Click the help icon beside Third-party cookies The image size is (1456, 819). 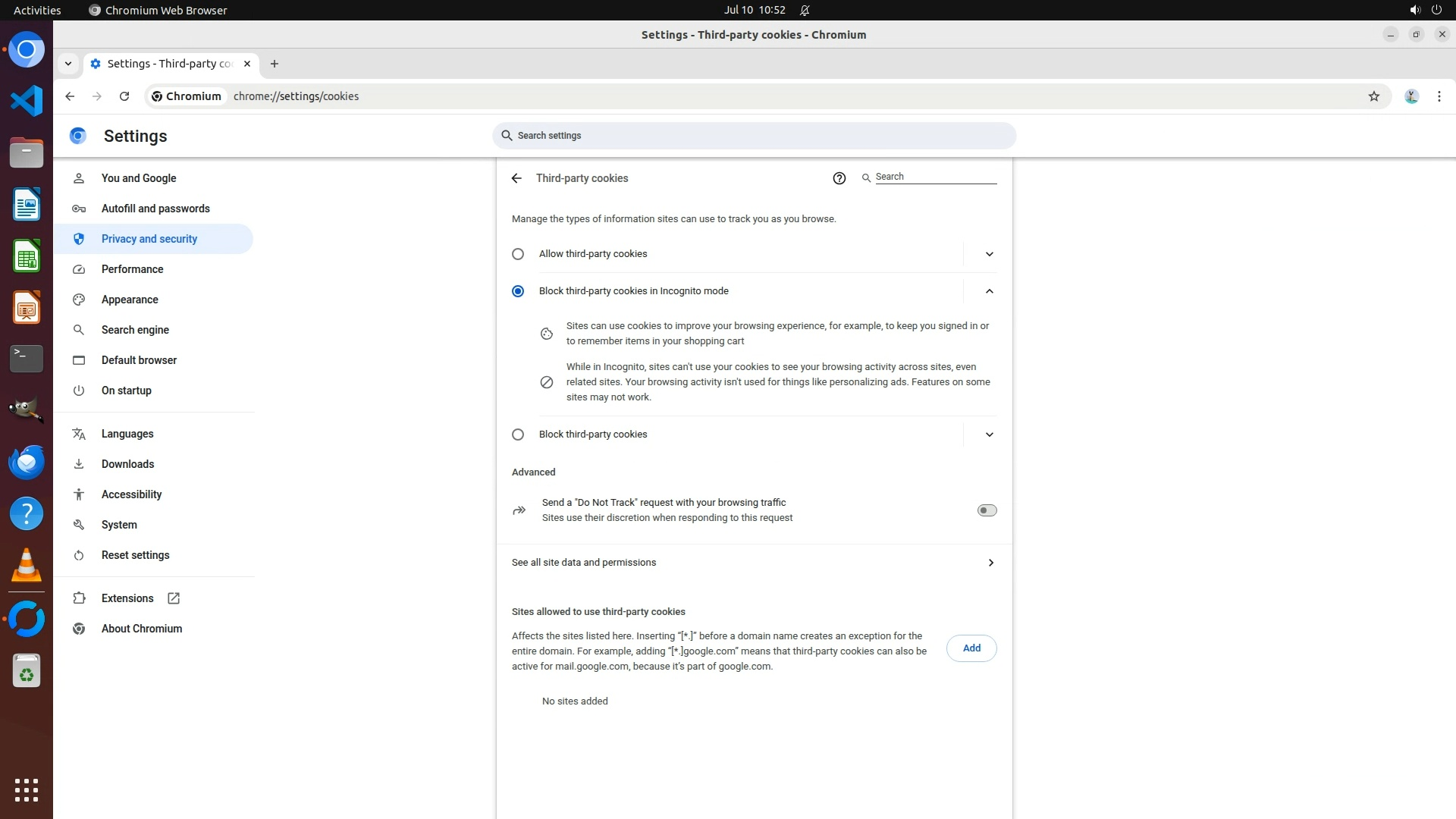coord(839,178)
